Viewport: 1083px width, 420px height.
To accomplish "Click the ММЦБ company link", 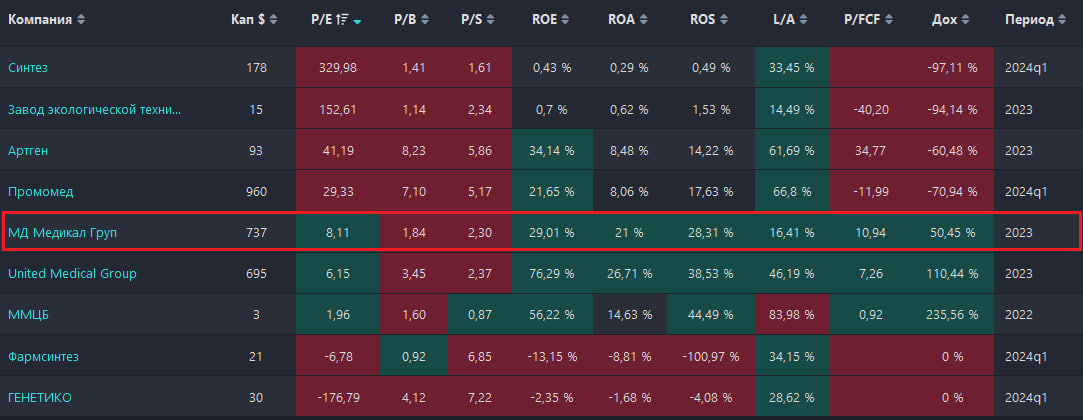I will click(x=30, y=315).
